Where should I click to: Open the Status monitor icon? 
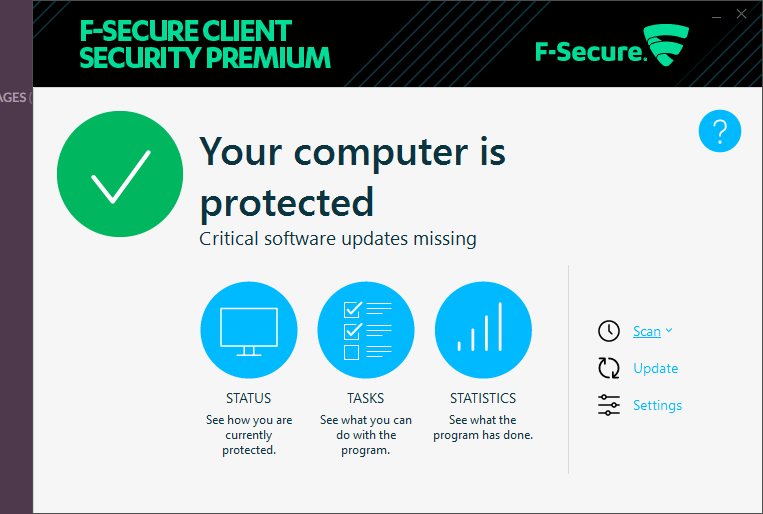(249, 330)
